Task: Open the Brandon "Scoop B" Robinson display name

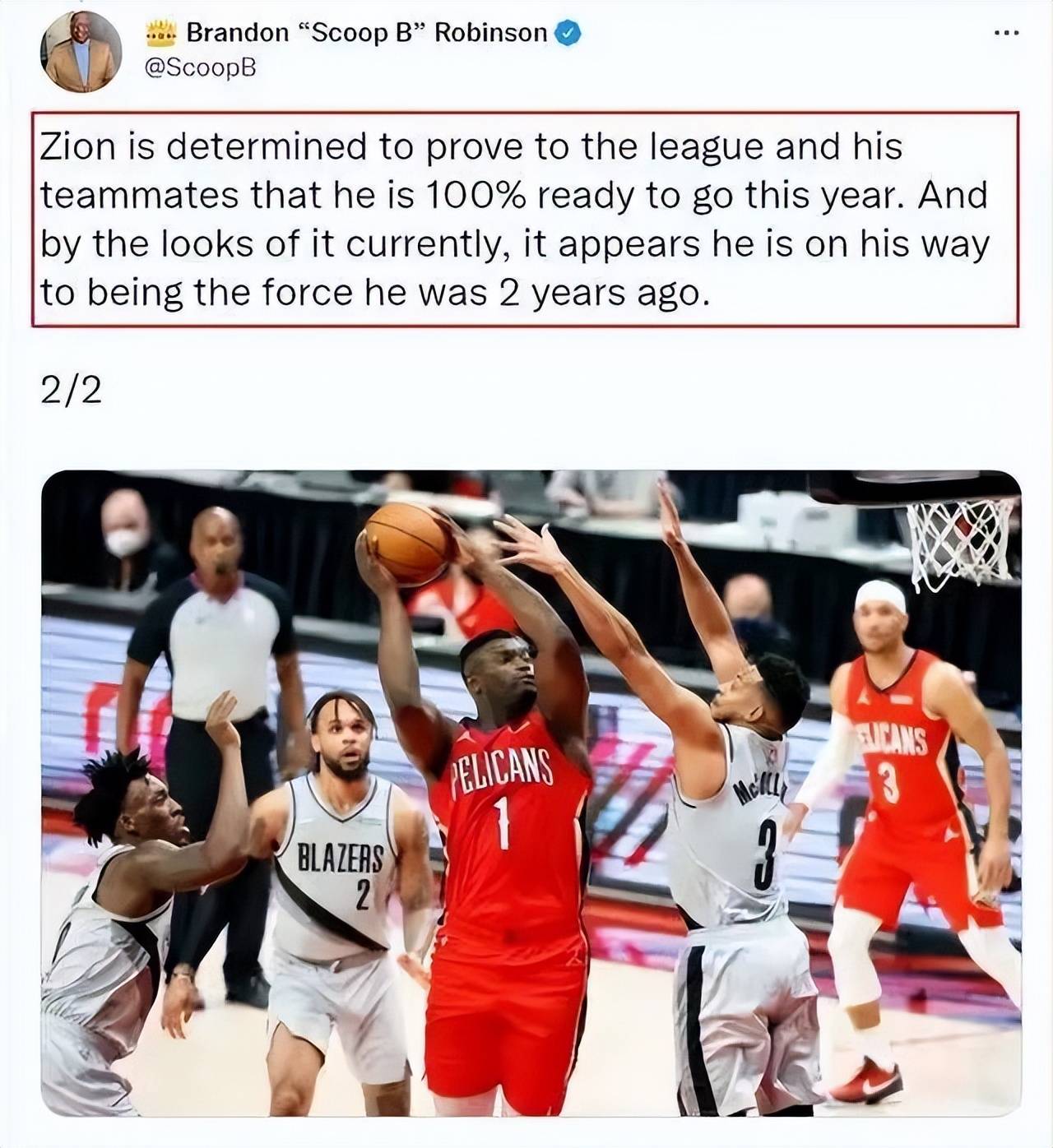Action: point(366,33)
